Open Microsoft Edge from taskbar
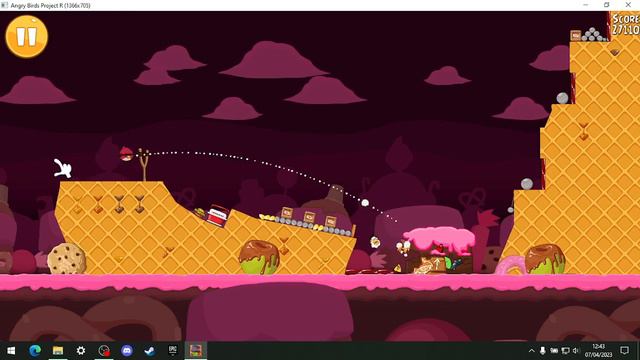 click(x=35, y=351)
